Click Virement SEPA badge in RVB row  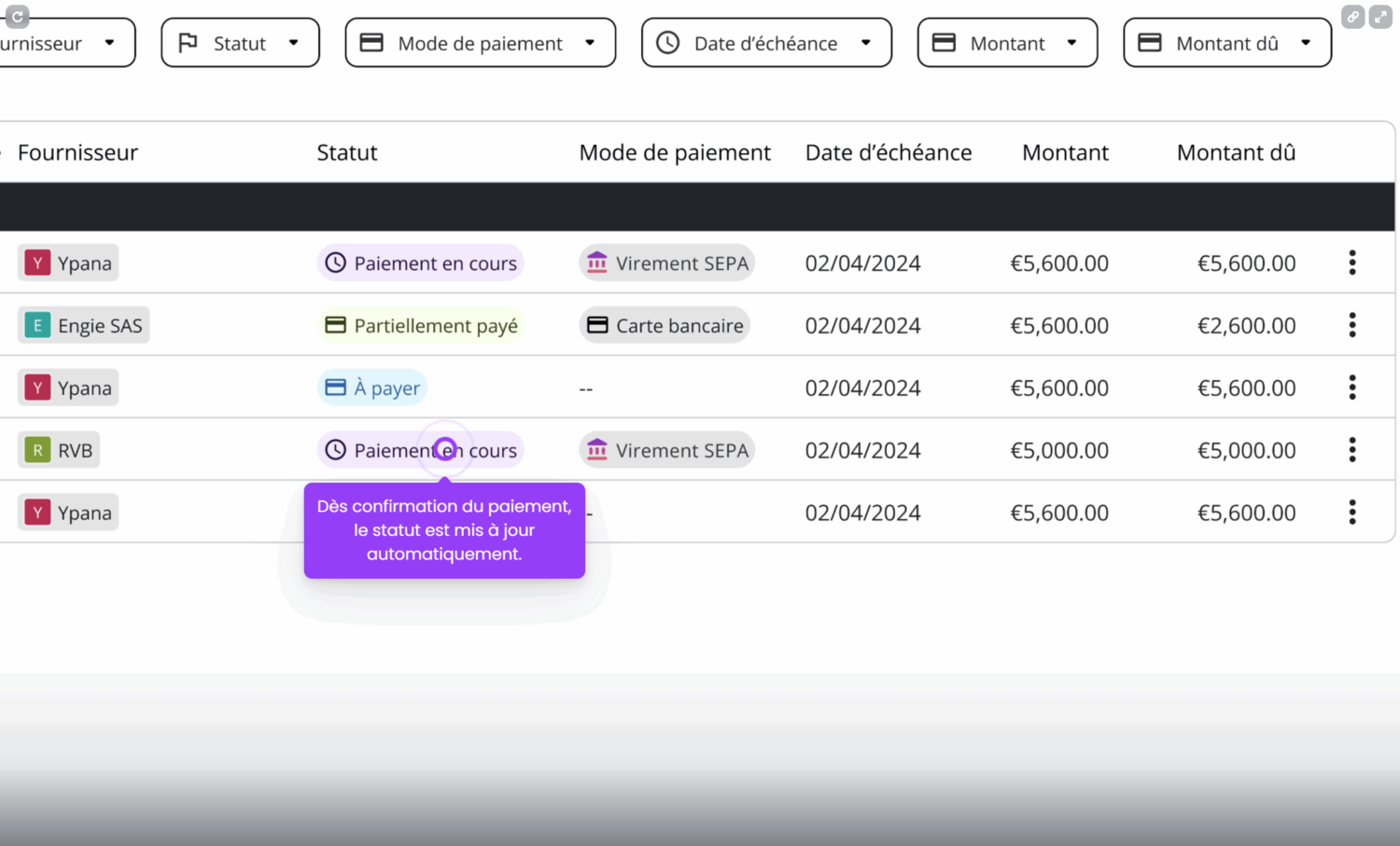[x=667, y=450]
